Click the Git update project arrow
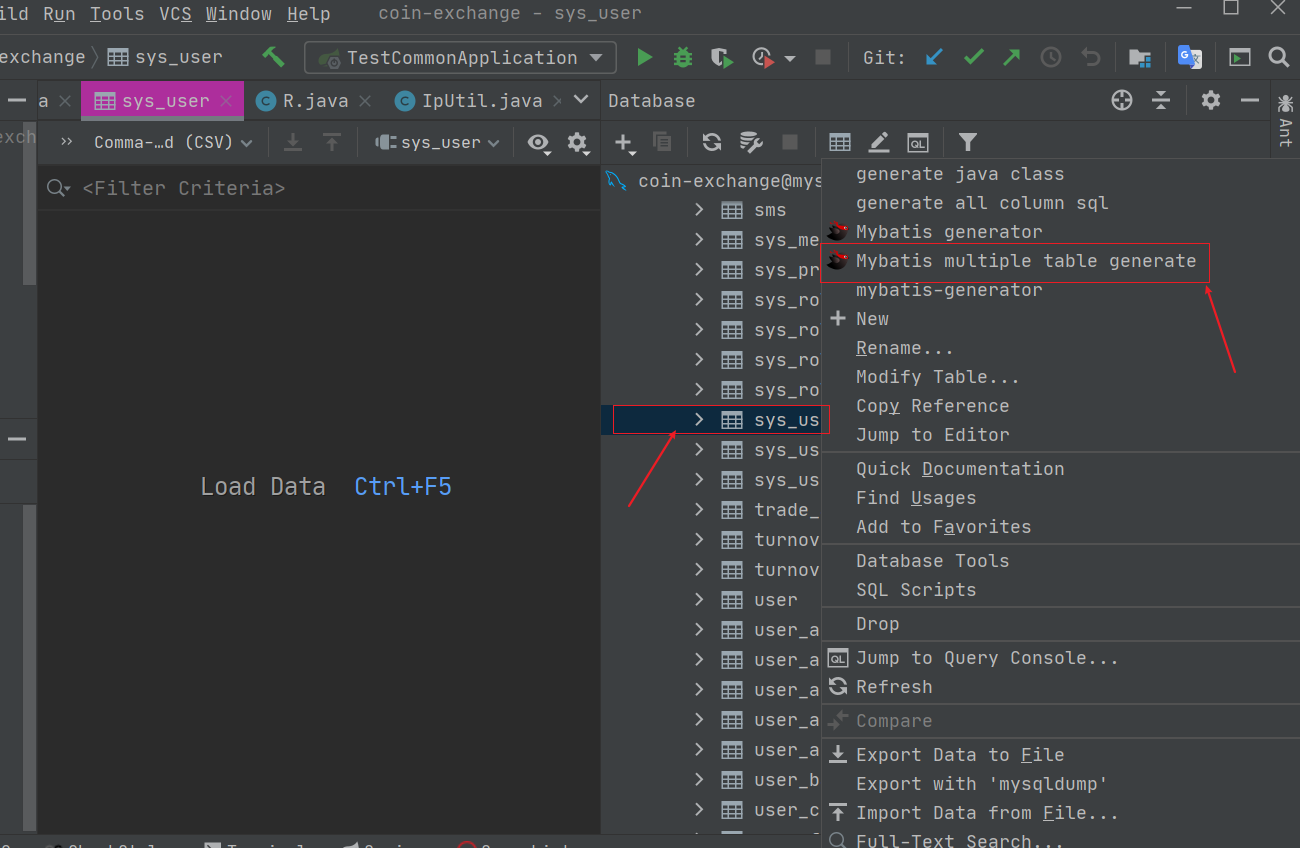The width and height of the screenshot is (1300, 848). coord(934,58)
